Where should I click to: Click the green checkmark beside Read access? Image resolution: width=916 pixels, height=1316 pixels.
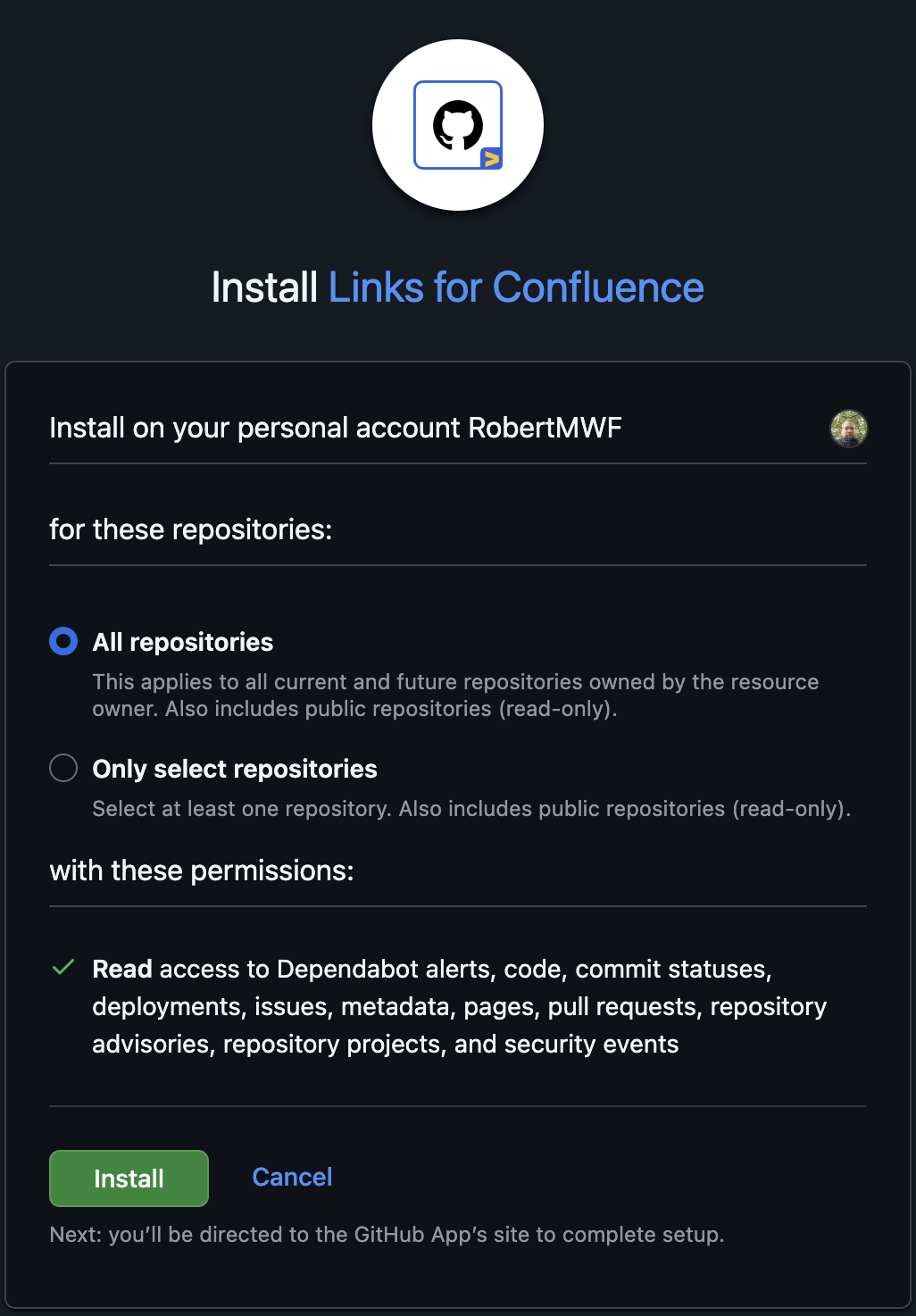(x=63, y=968)
